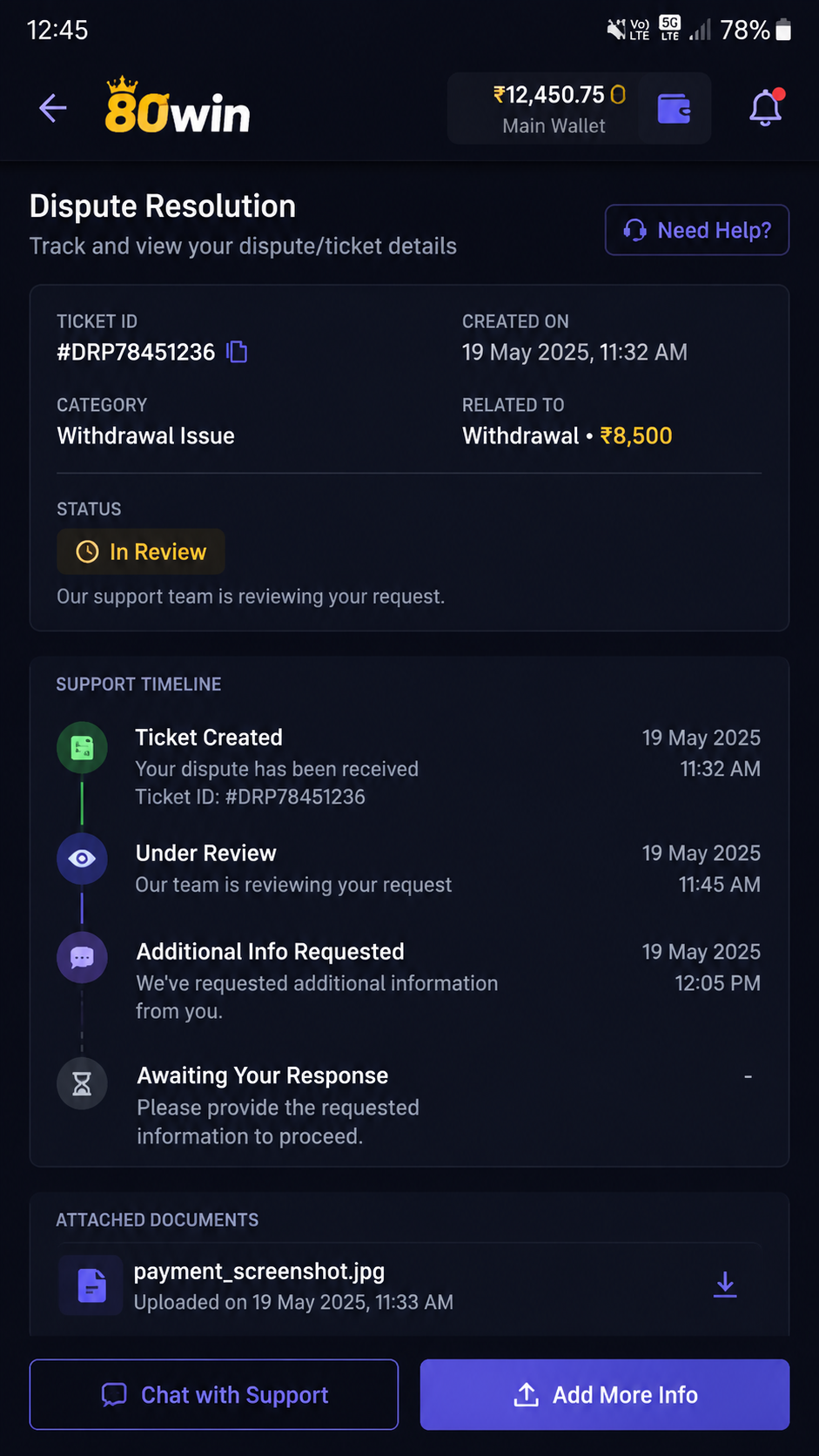Tap the Additional Info Requested chat icon

[82, 958]
